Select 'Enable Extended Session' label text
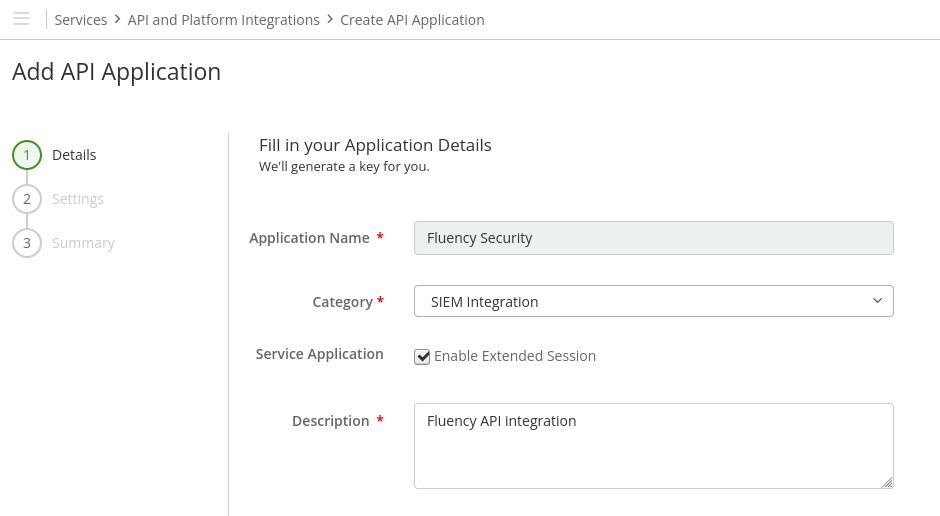The image size is (940, 516). 515,356
